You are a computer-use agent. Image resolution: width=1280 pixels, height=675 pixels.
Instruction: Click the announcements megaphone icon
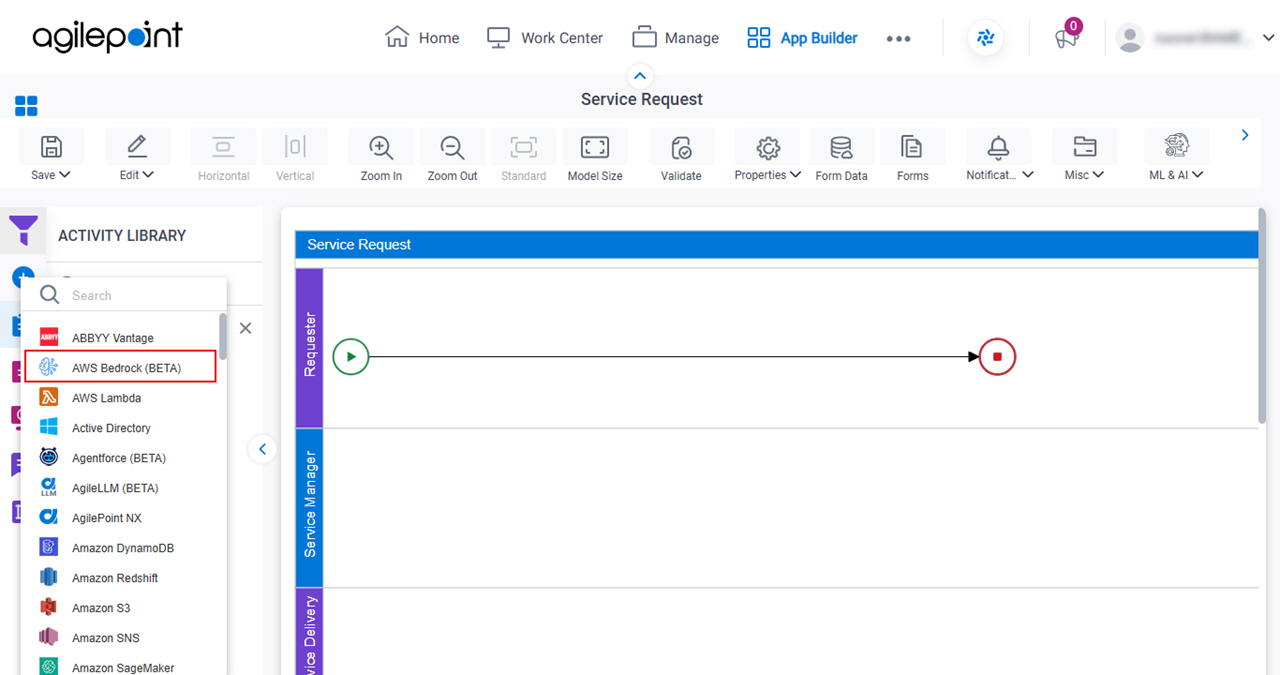point(1066,38)
